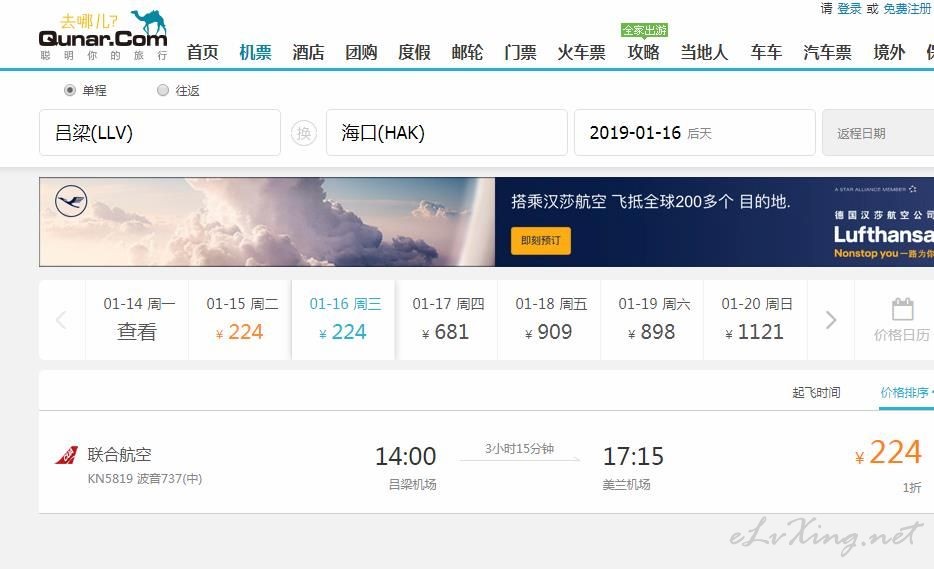Screen dimensions: 934x569
Task: Select 单程 one-way radio button
Action: pos(70,90)
